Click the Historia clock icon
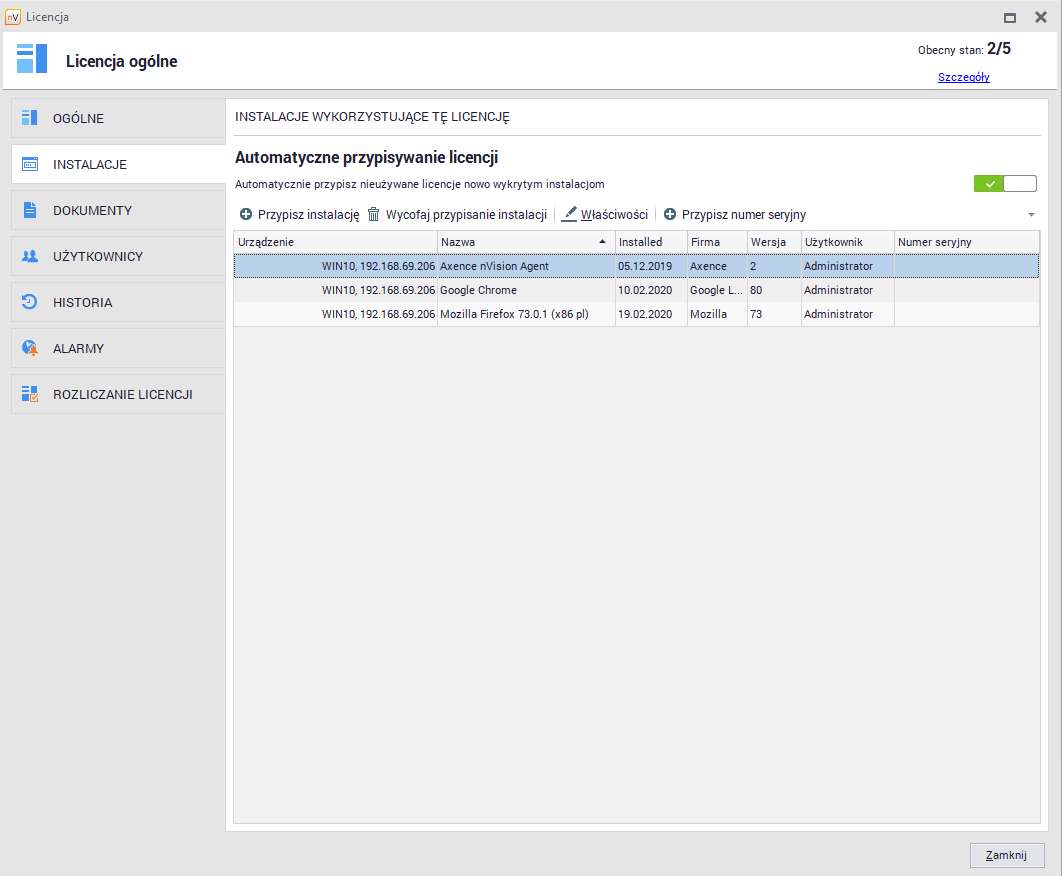The image size is (1062, 876). 30,302
